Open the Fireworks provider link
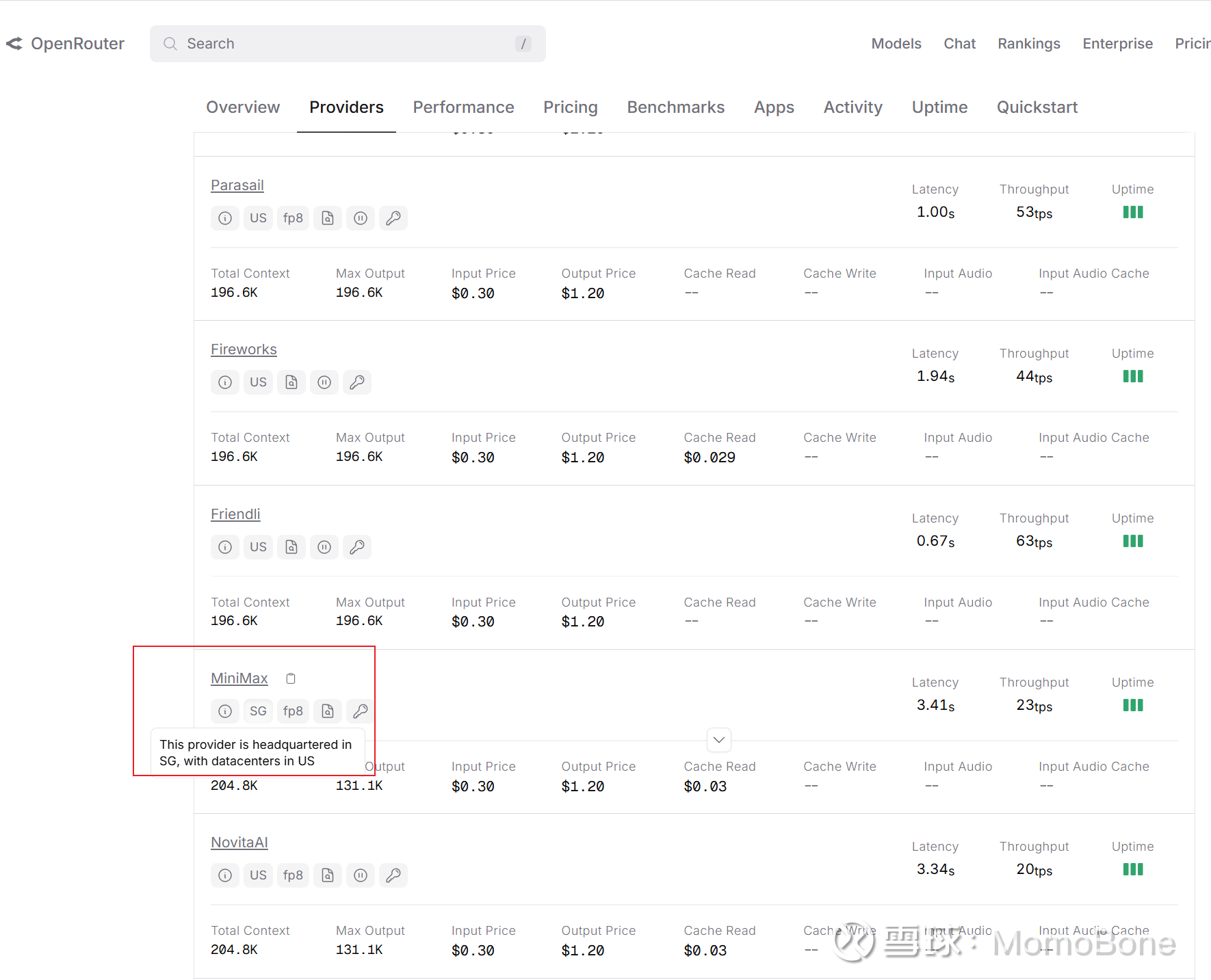 (x=244, y=349)
